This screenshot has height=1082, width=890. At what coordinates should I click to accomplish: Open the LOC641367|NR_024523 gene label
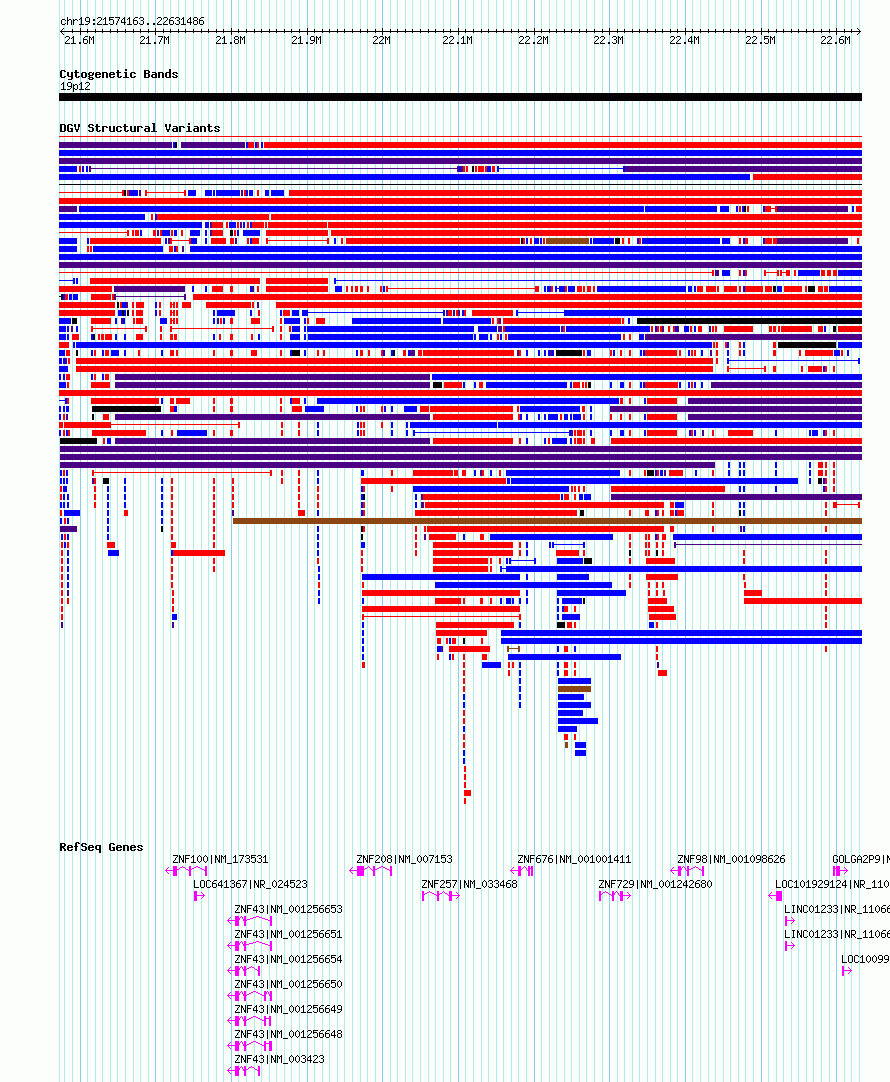[x=250, y=884]
